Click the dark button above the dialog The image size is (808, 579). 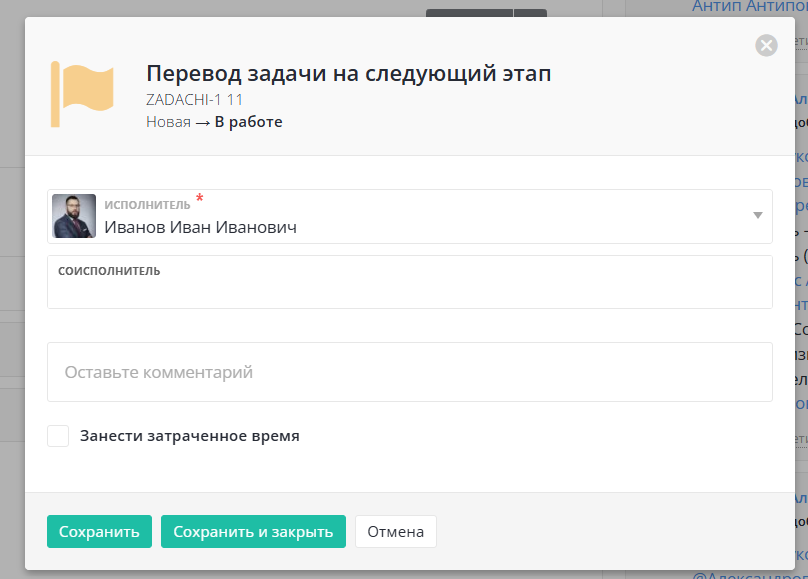tap(470, 12)
